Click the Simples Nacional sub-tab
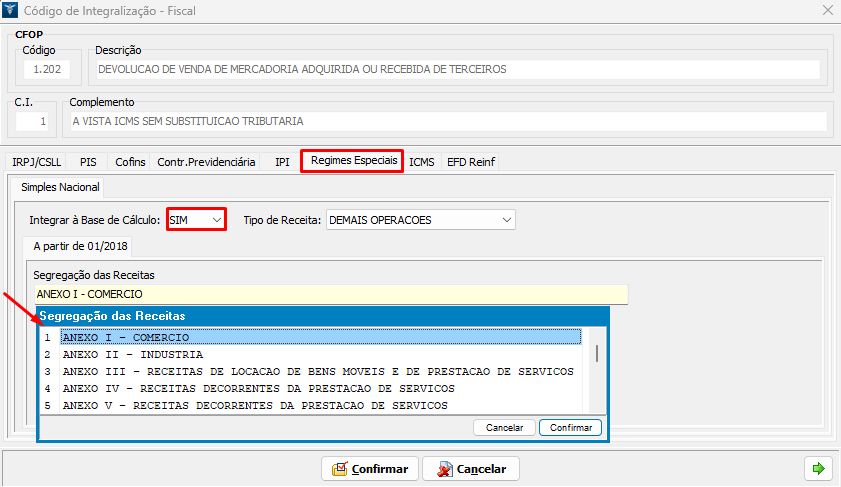This screenshot has height=487, width=841. tap(61, 188)
